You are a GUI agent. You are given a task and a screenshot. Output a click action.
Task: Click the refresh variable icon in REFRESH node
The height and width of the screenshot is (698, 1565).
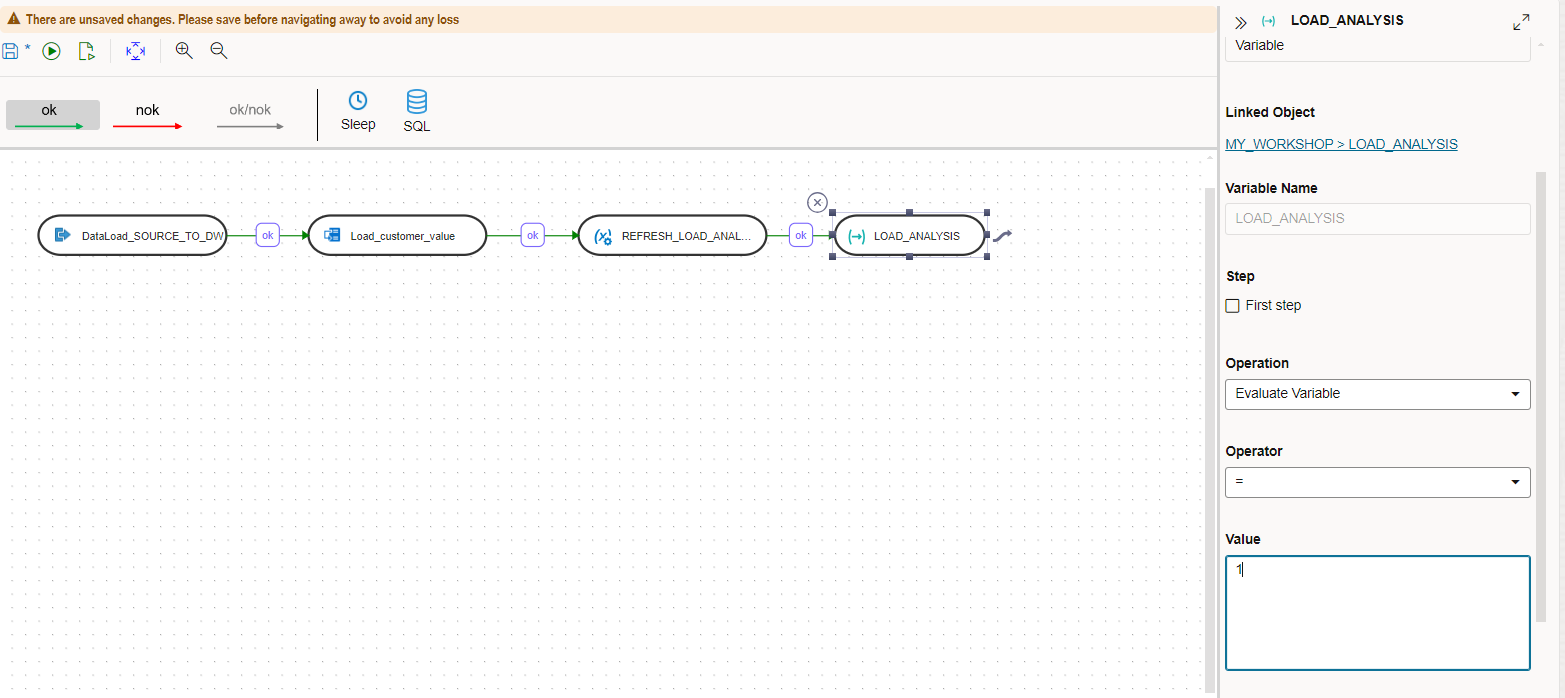[603, 236]
